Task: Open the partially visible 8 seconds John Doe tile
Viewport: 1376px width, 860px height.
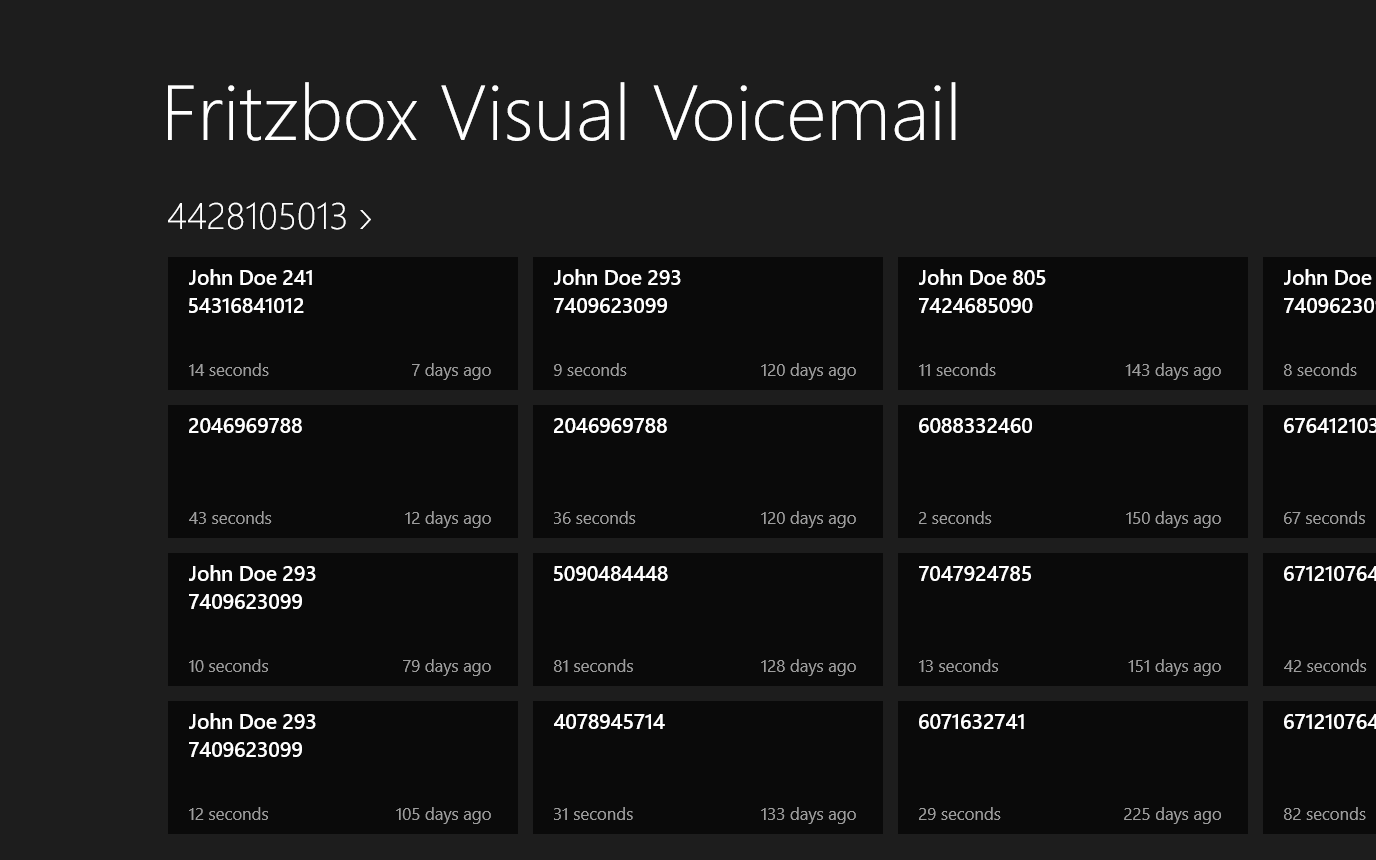Action: (x=1320, y=323)
